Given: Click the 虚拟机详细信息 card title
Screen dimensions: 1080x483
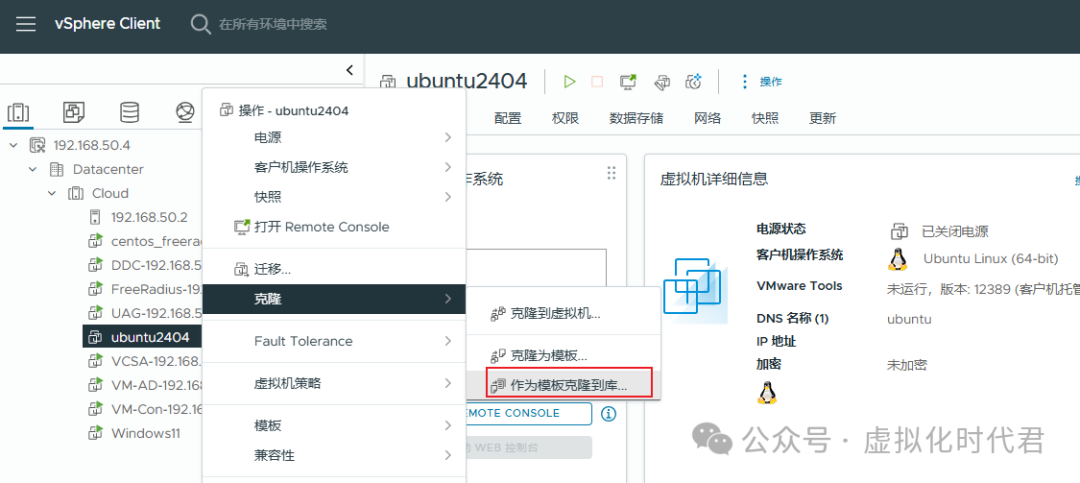Looking at the screenshot, I should click(x=714, y=179).
